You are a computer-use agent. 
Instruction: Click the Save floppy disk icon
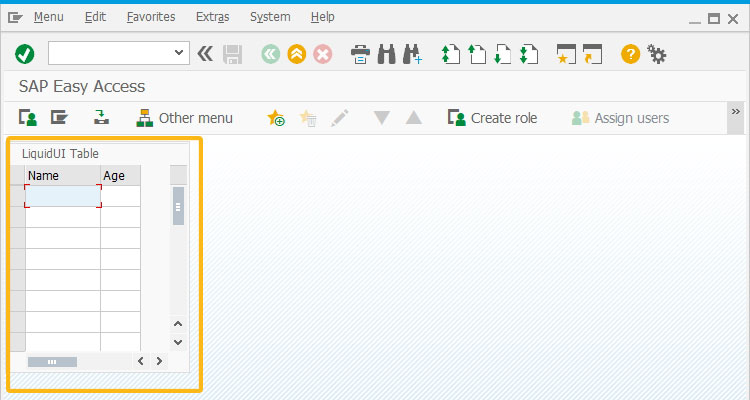[232, 55]
